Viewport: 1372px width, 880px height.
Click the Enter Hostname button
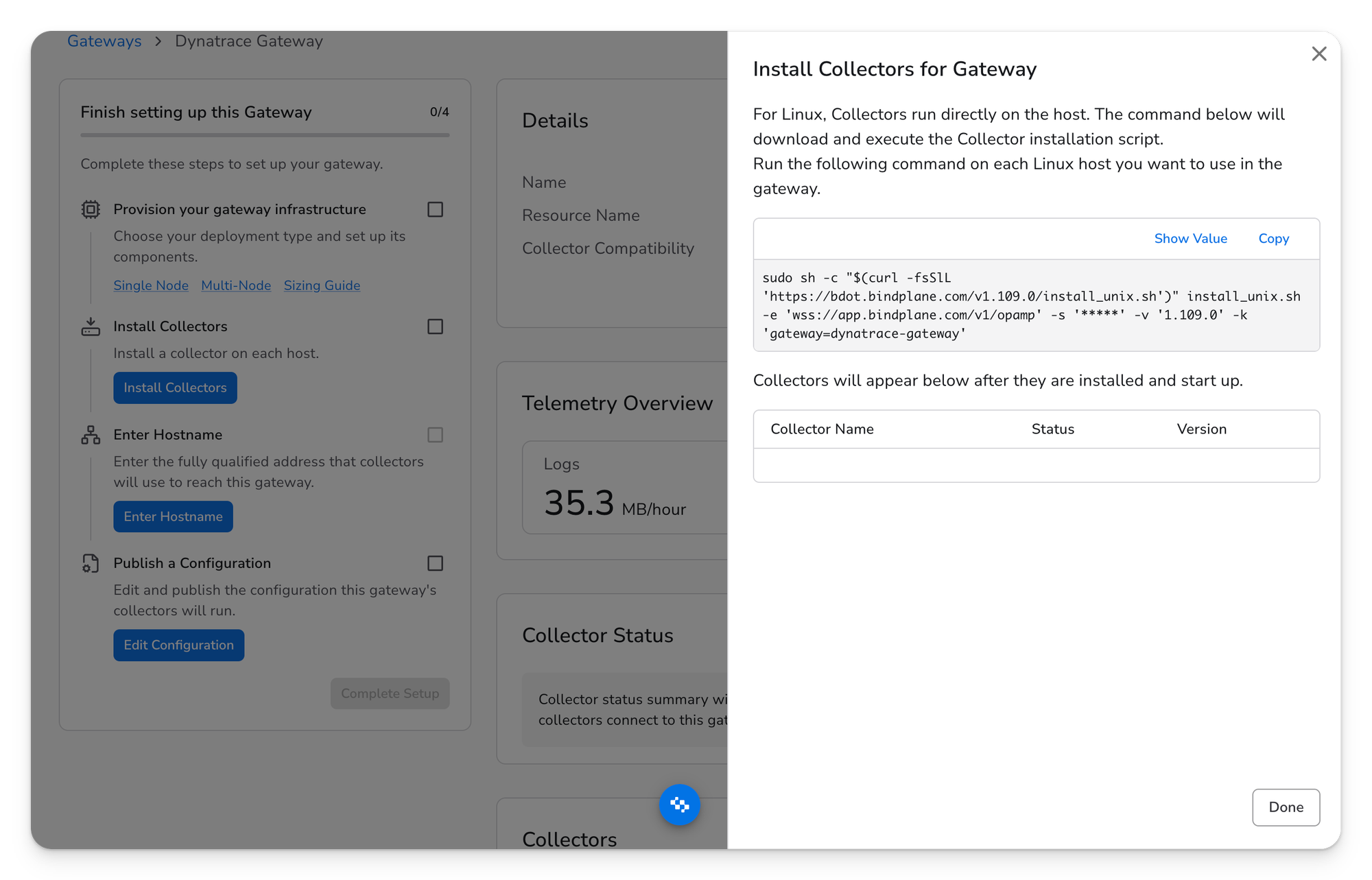click(173, 516)
